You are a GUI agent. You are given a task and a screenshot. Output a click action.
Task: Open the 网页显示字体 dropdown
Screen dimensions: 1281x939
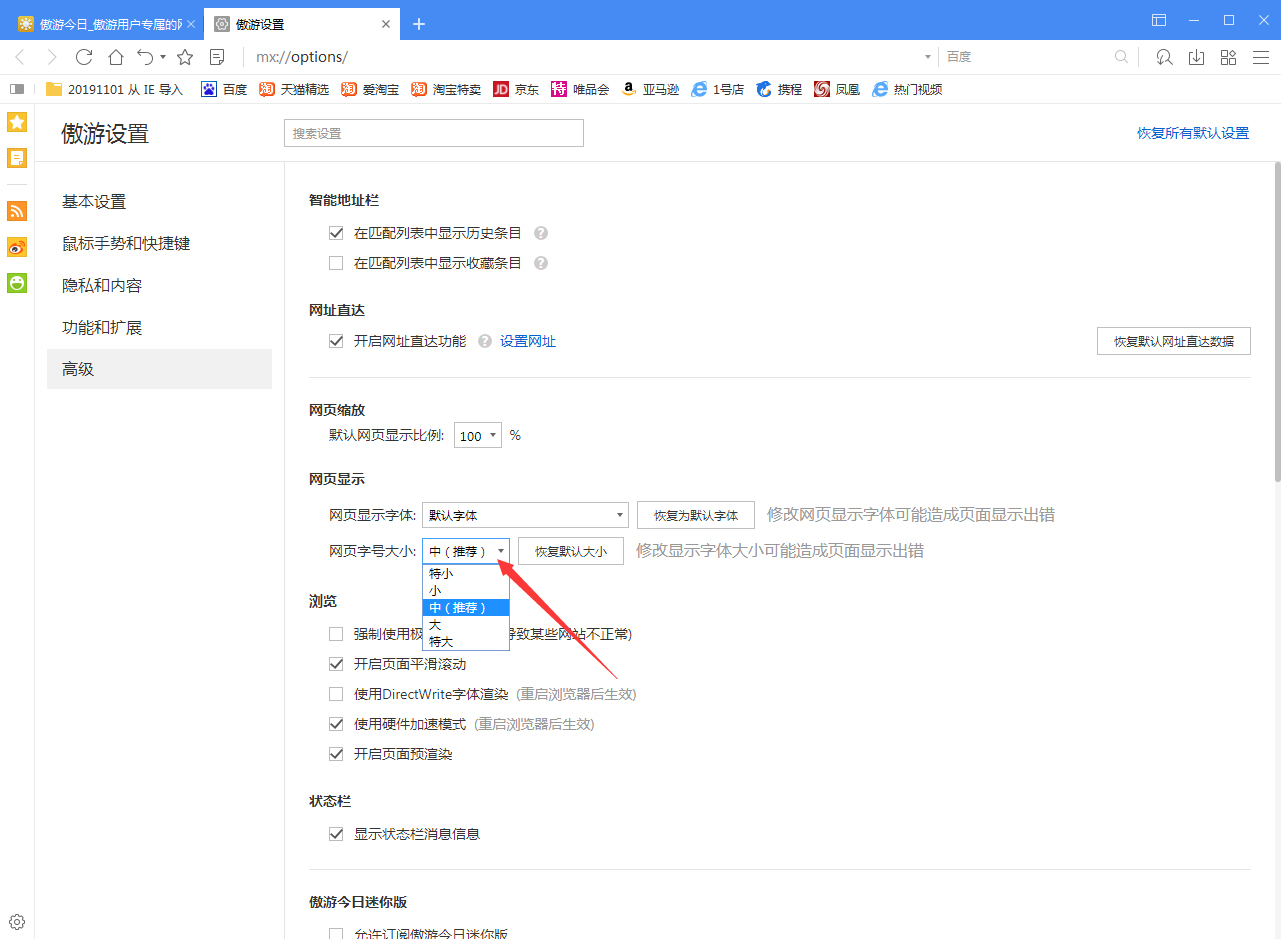coord(524,514)
